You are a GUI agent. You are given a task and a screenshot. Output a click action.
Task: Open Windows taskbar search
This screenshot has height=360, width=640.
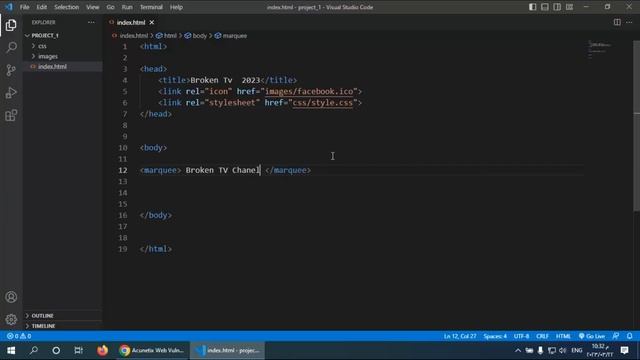(33, 350)
